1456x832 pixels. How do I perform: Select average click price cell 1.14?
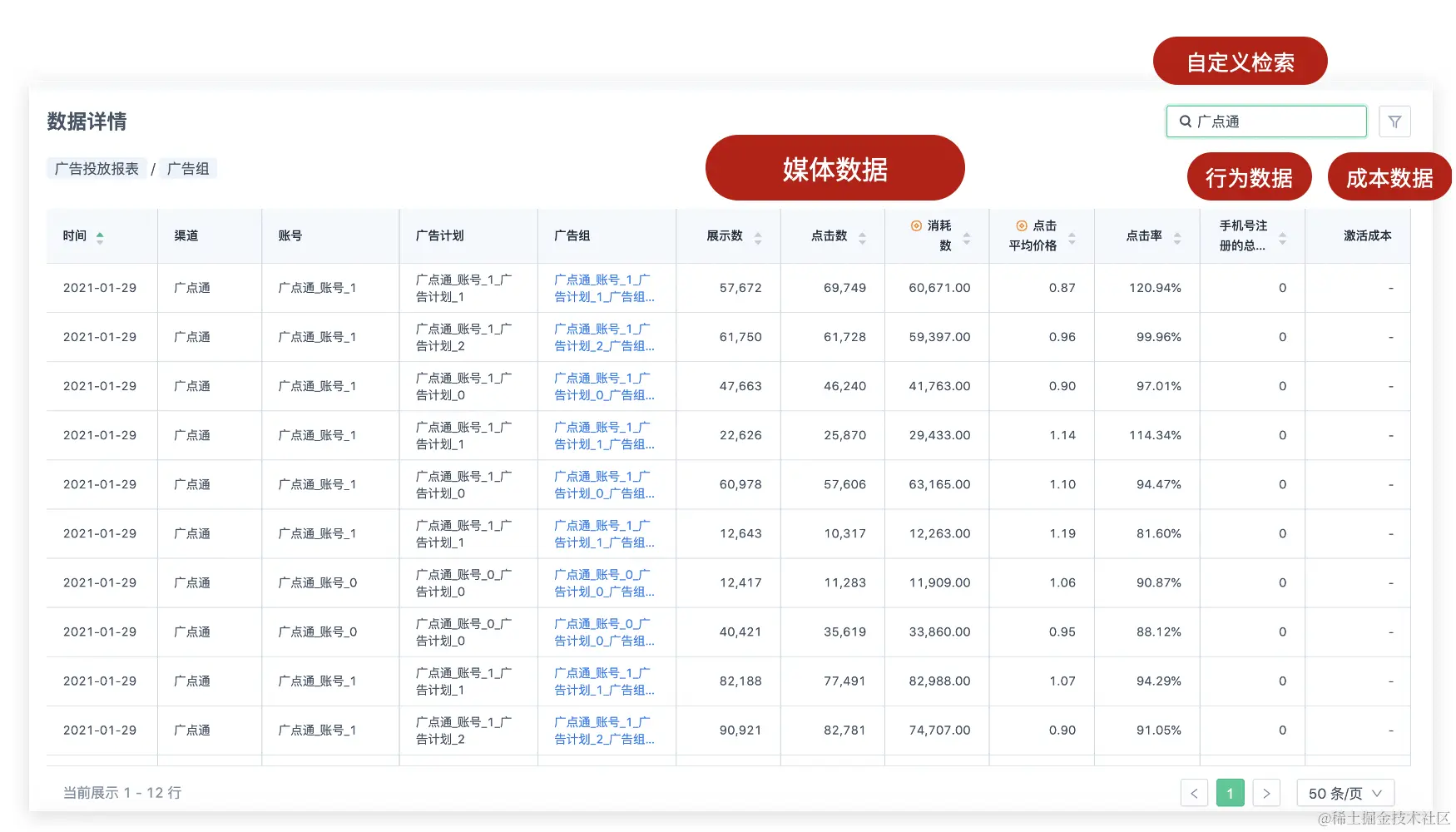coord(1062,435)
